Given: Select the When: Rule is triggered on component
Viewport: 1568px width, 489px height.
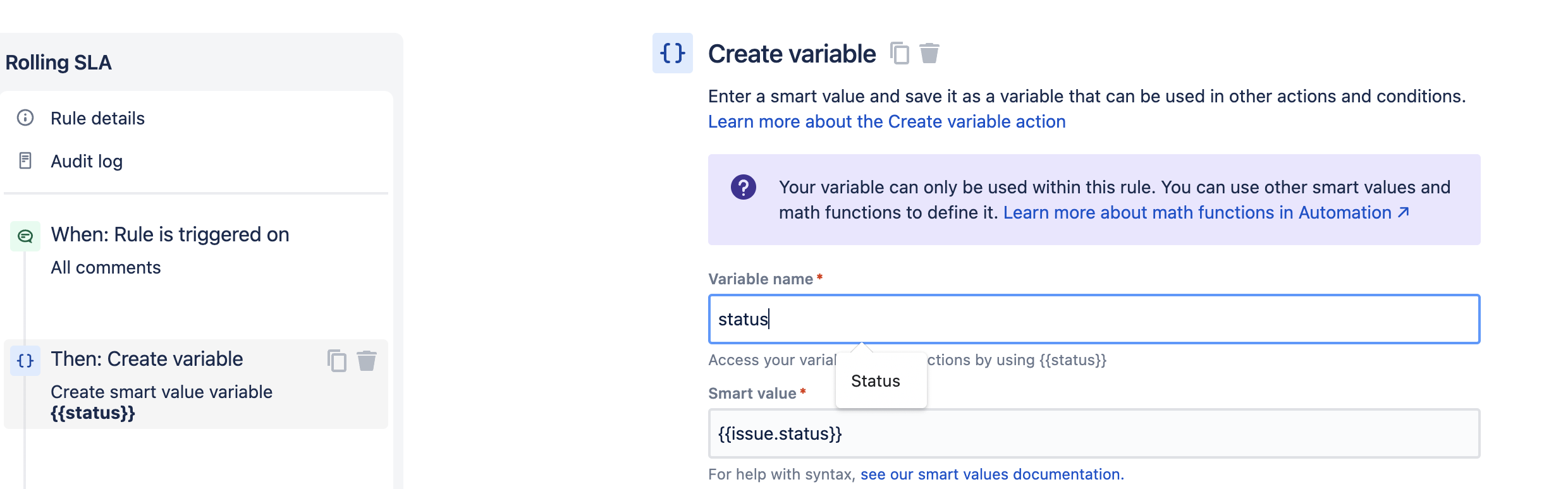Looking at the screenshot, I should (x=169, y=235).
